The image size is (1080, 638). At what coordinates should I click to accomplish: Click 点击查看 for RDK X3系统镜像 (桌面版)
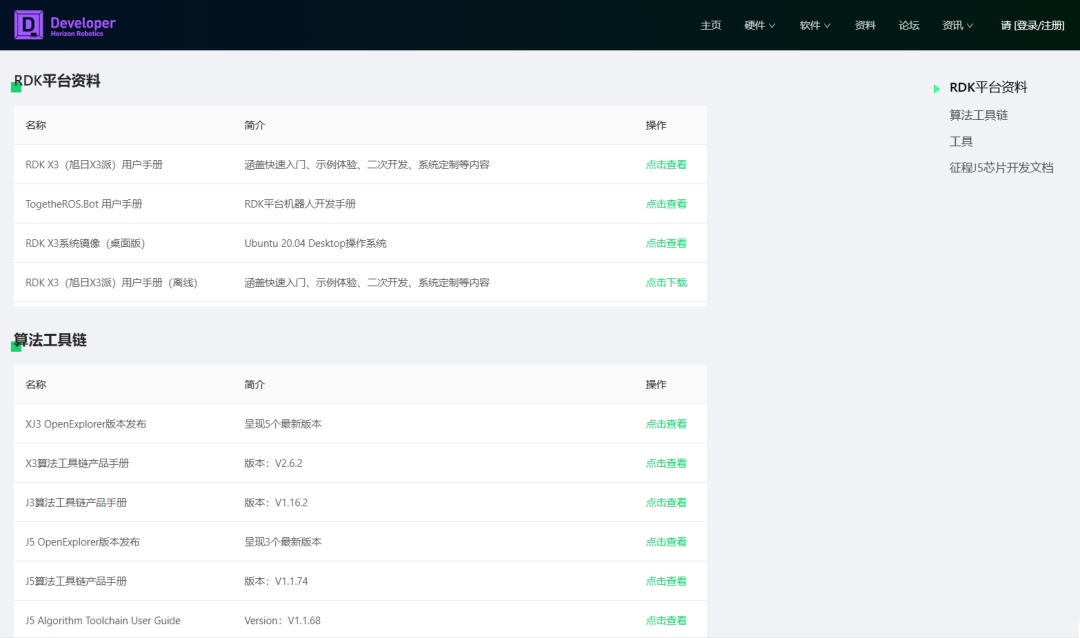666,243
